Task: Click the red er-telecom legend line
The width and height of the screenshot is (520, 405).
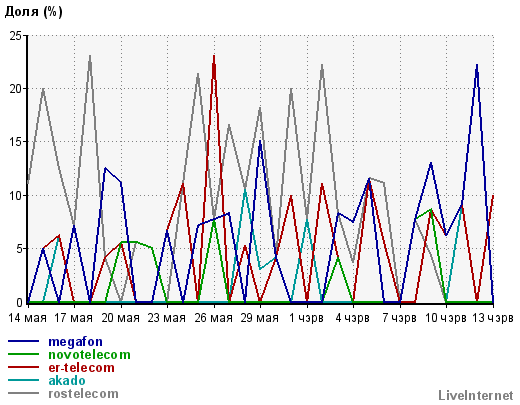Action: 23,367
